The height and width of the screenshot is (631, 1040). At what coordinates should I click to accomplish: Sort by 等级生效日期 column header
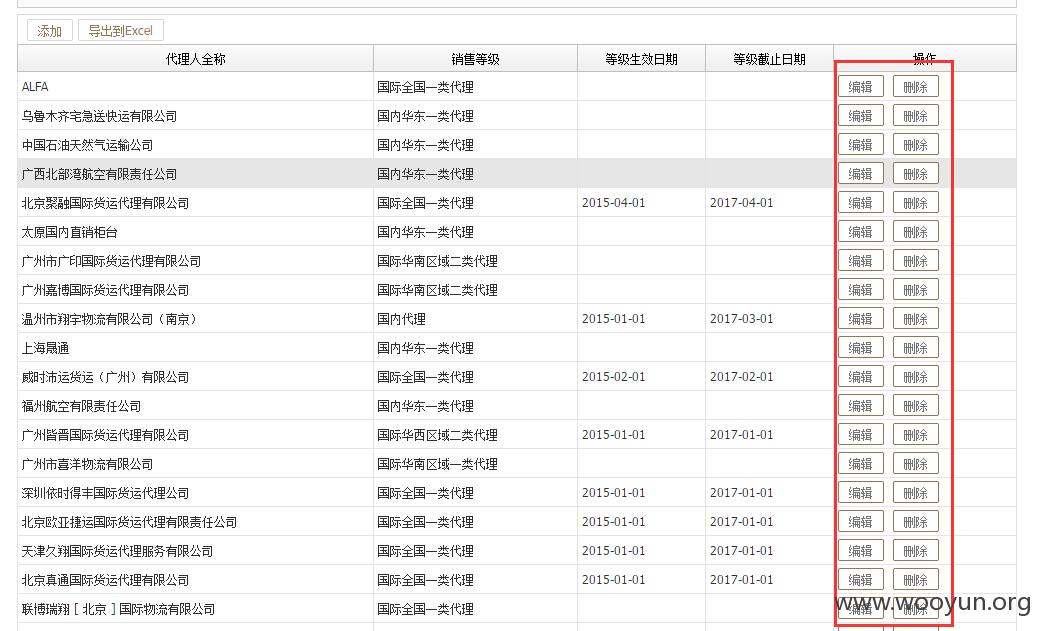[641, 59]
